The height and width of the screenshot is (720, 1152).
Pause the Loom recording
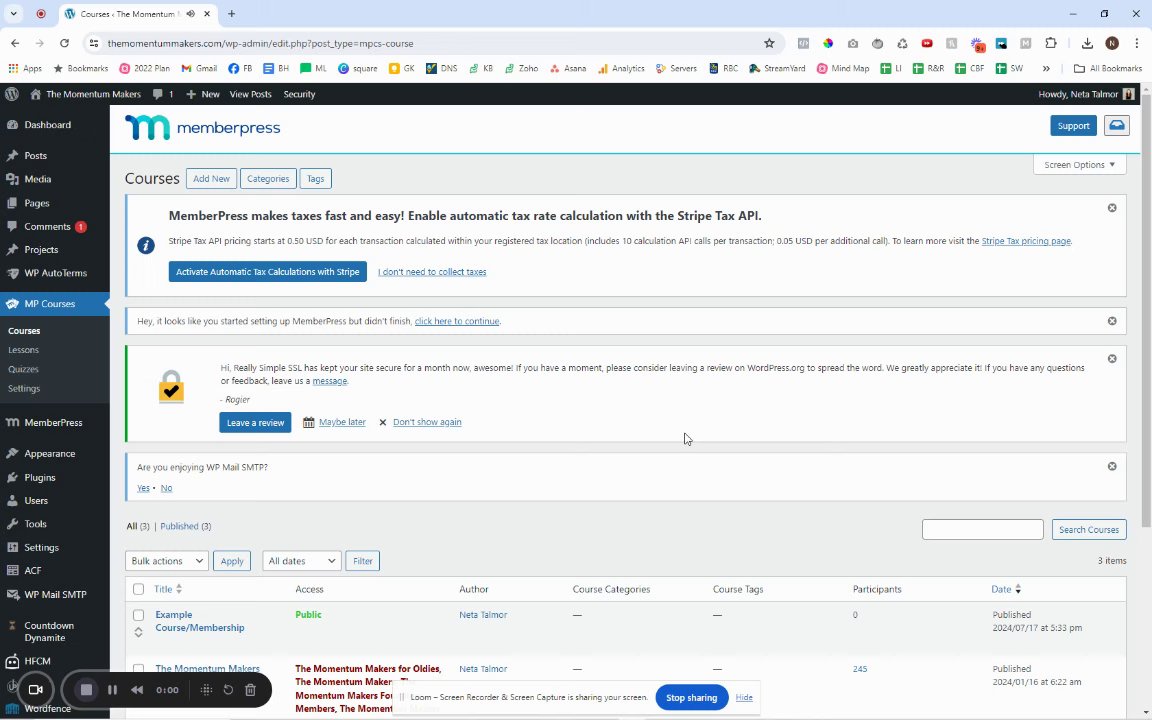click(112, 690)
